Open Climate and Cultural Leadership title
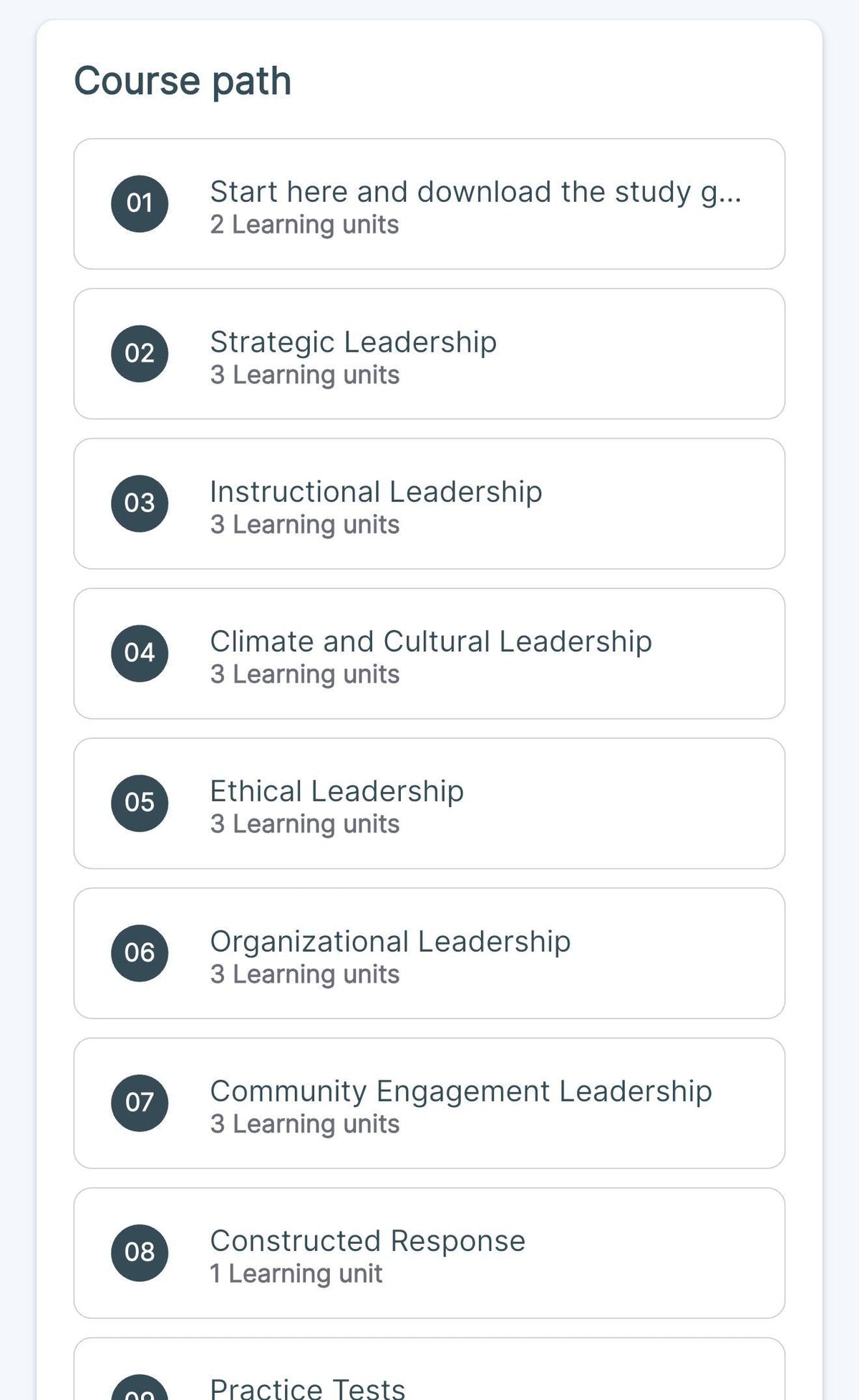 (x=431, y=642)
